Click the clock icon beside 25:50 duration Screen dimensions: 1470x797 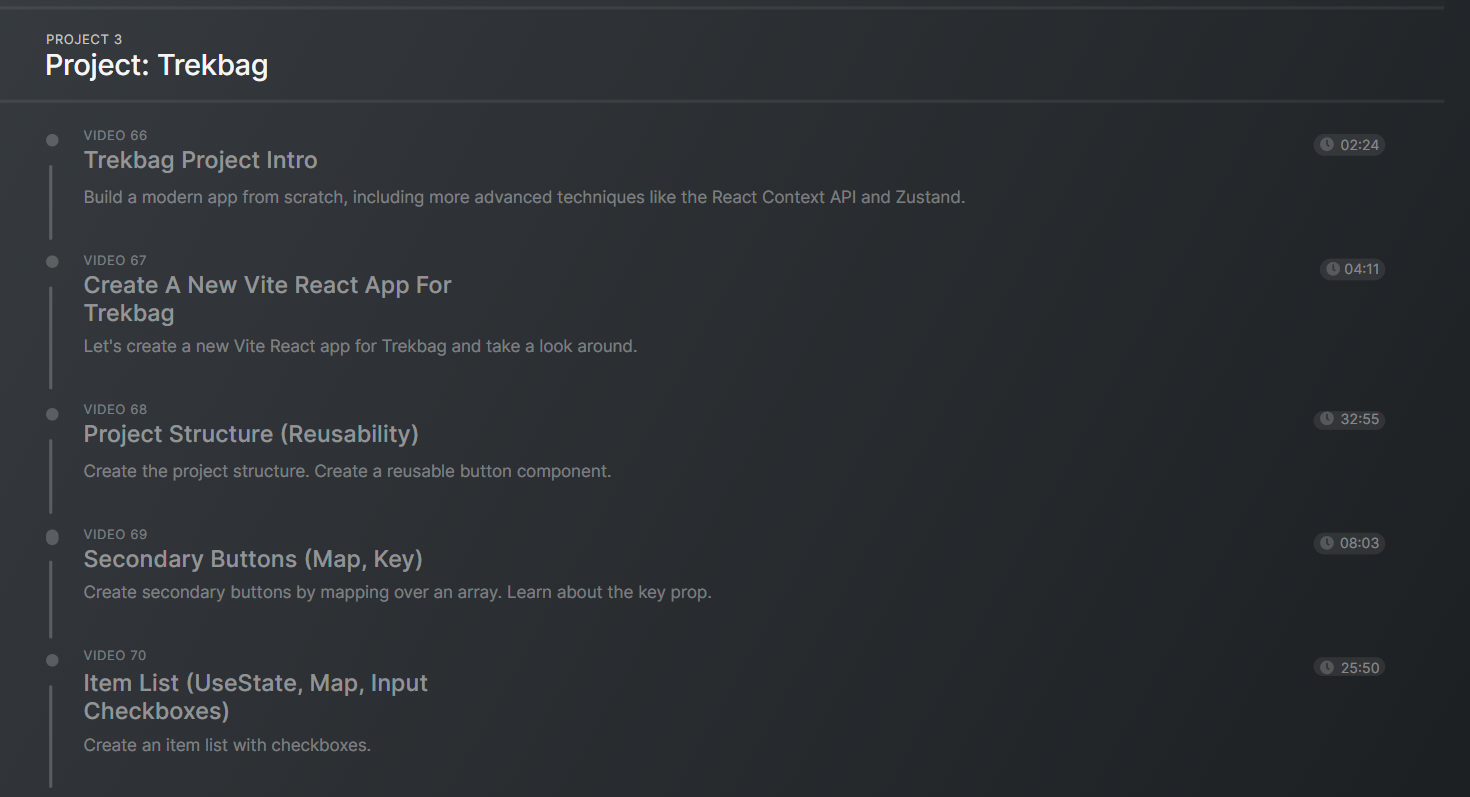[x=1327, y=667]
